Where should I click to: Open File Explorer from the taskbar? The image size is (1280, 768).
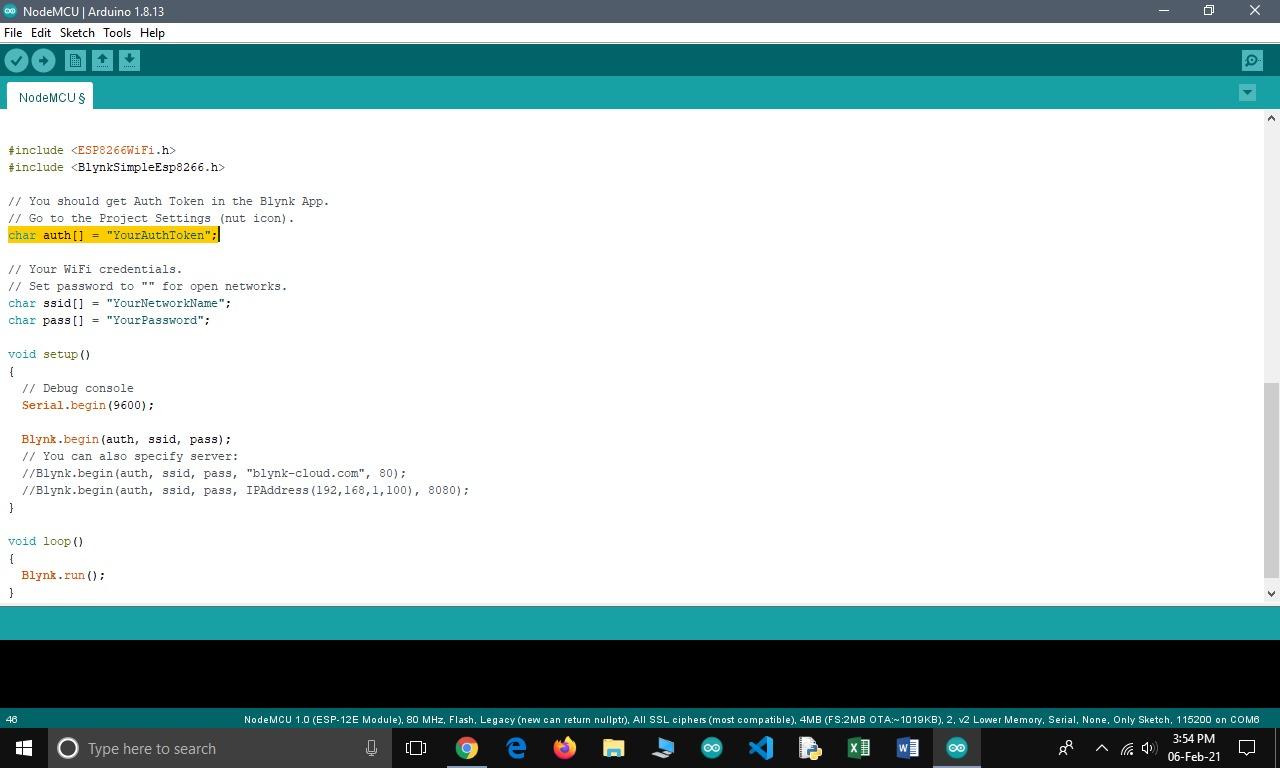[x=614, y=748]
